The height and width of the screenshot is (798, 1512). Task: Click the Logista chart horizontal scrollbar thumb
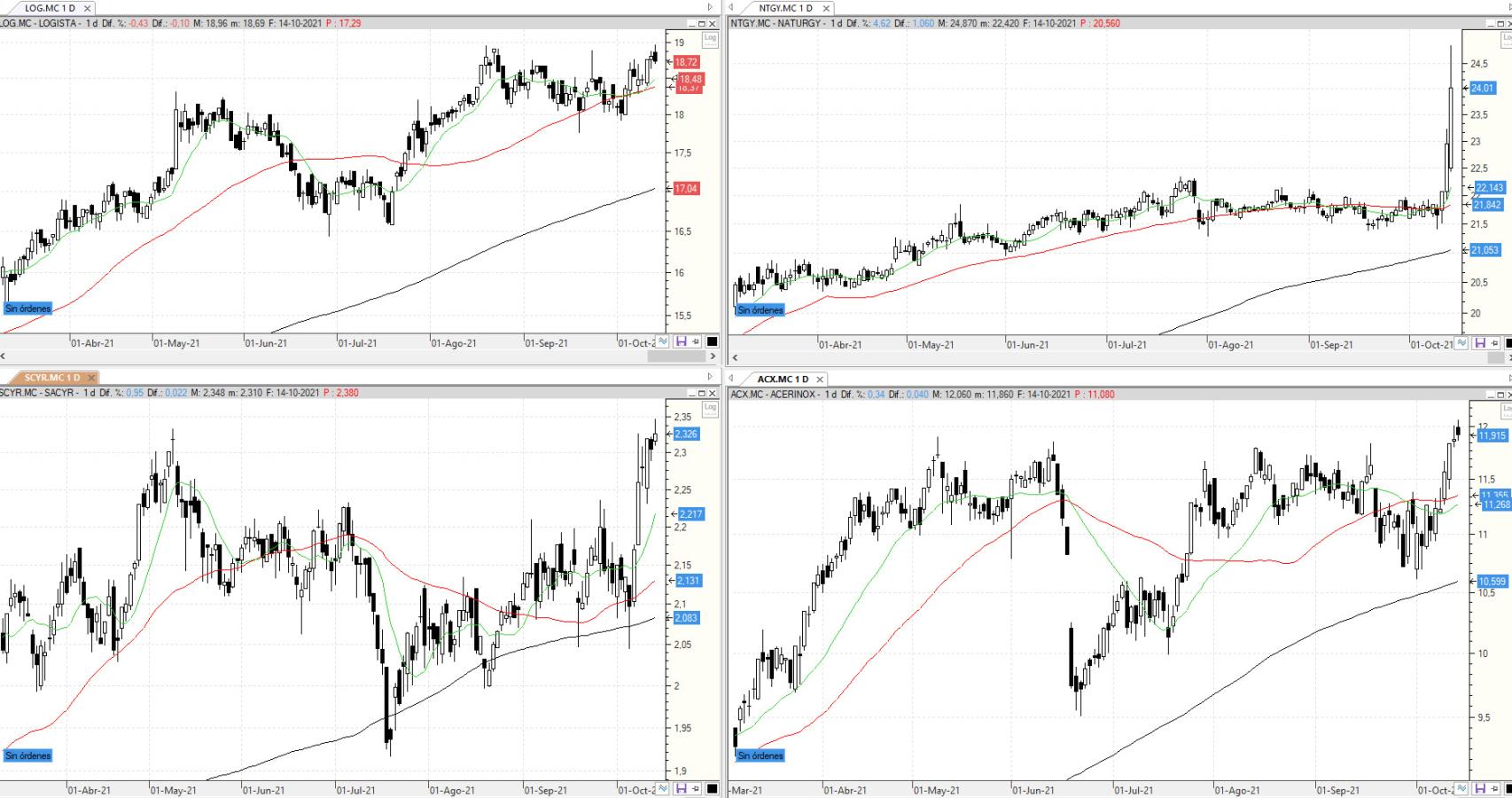click(676, 356)
